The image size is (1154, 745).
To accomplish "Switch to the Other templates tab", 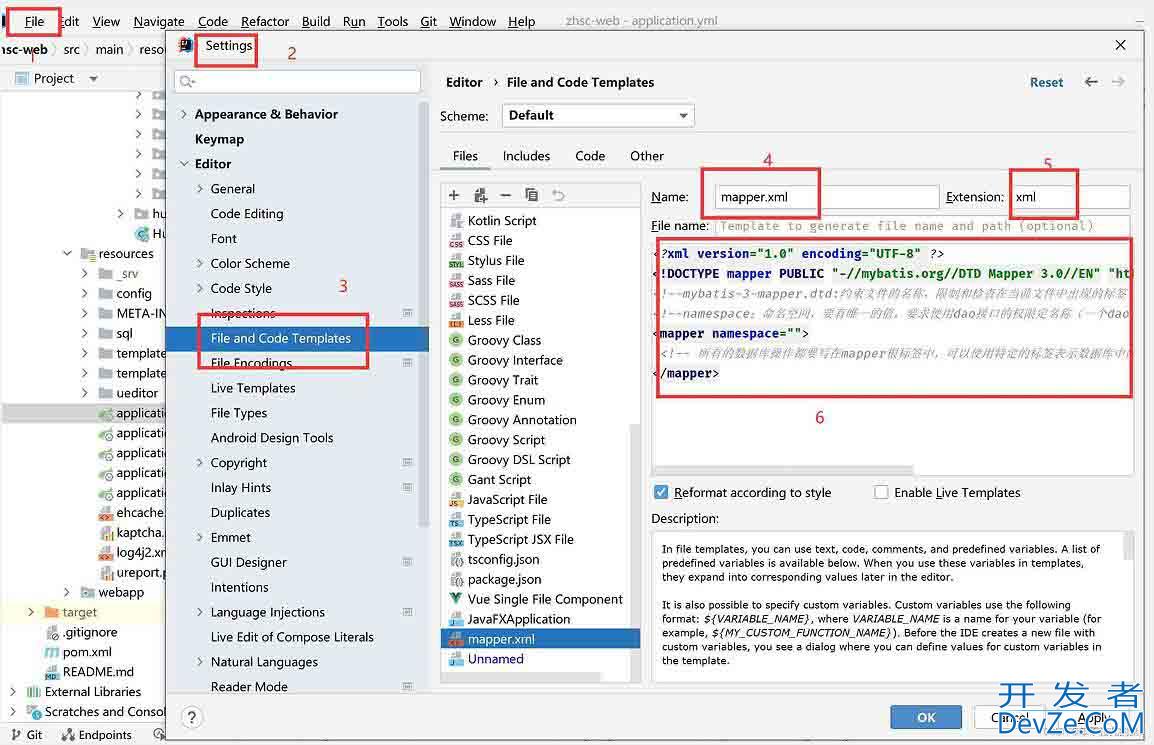I will pyautogui.click(x=647, y=156).
